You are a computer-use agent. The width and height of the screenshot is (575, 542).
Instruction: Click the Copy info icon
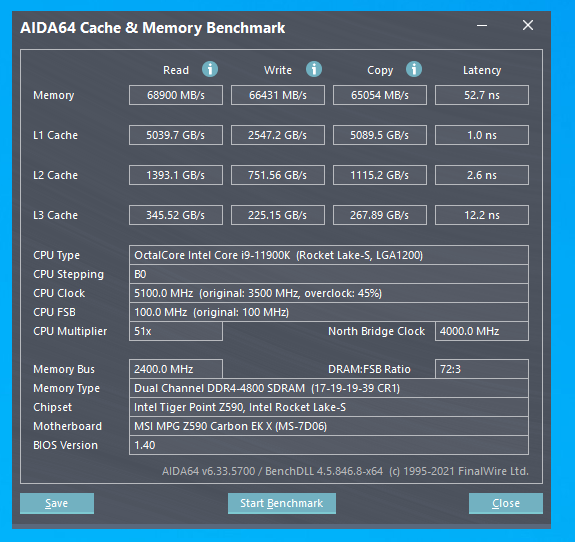[414, 69]
